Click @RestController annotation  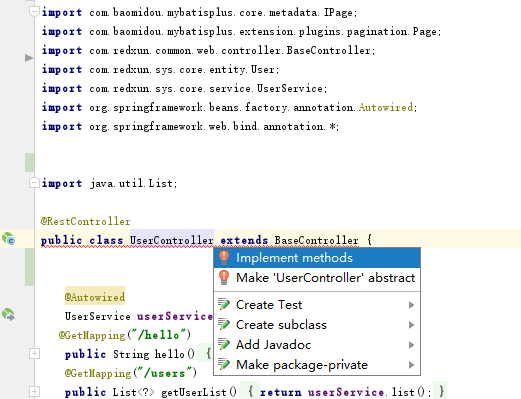[85, 221]
